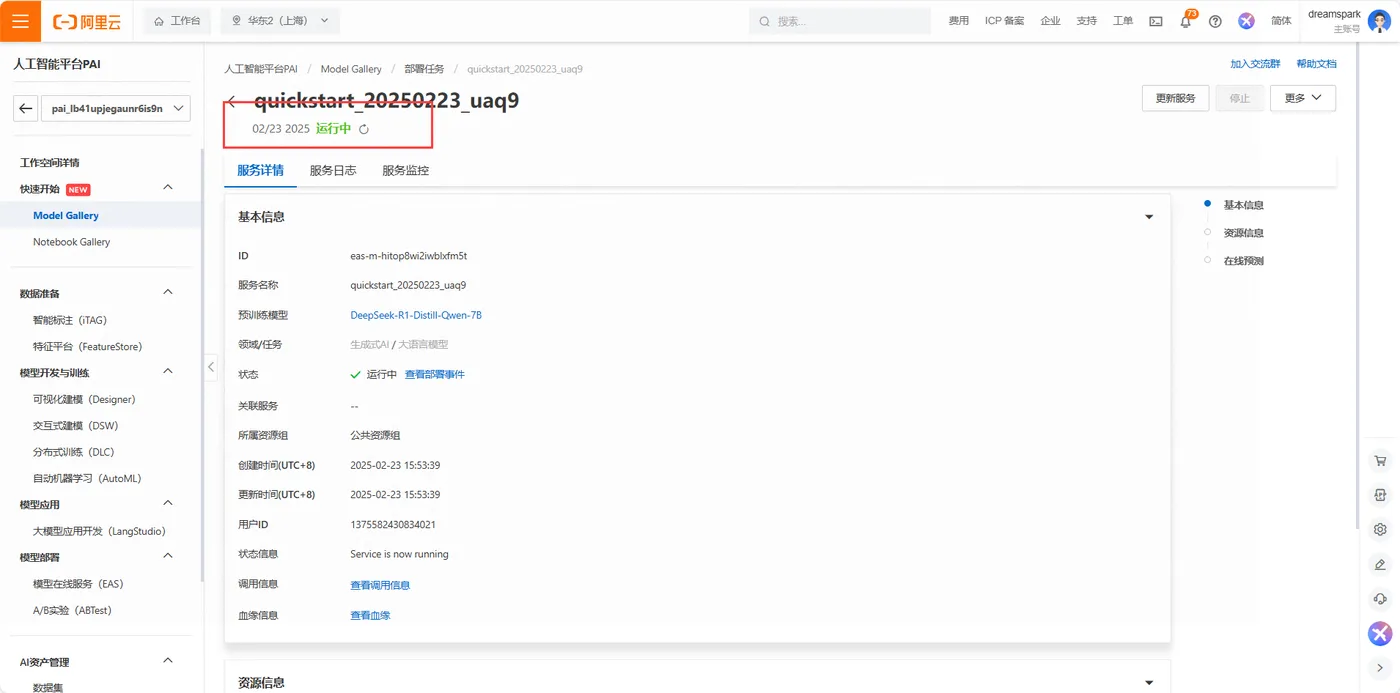Open the 加入交流群 link
The height and width of the screenshot is (693, 1400).
tap(1255, 64)
